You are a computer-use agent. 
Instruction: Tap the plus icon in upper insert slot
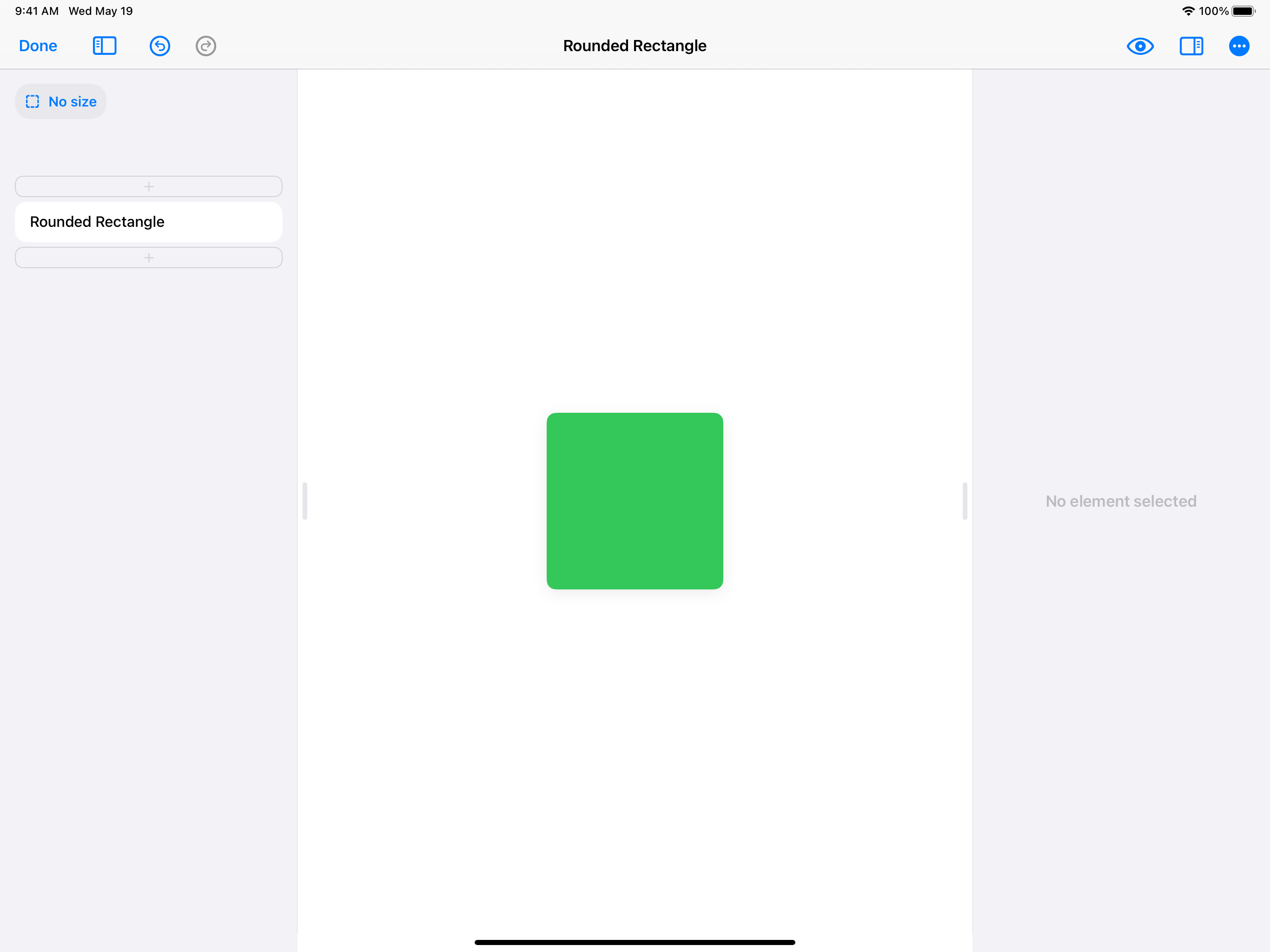point(149,186)
